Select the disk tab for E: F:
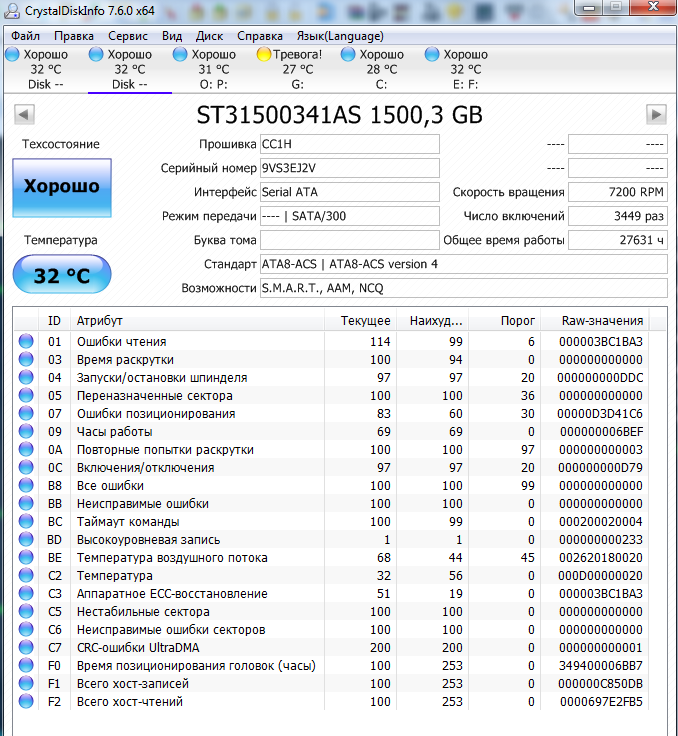Image resolution: width=678 pixels, height=736 pixels. [x=465, y=69]
